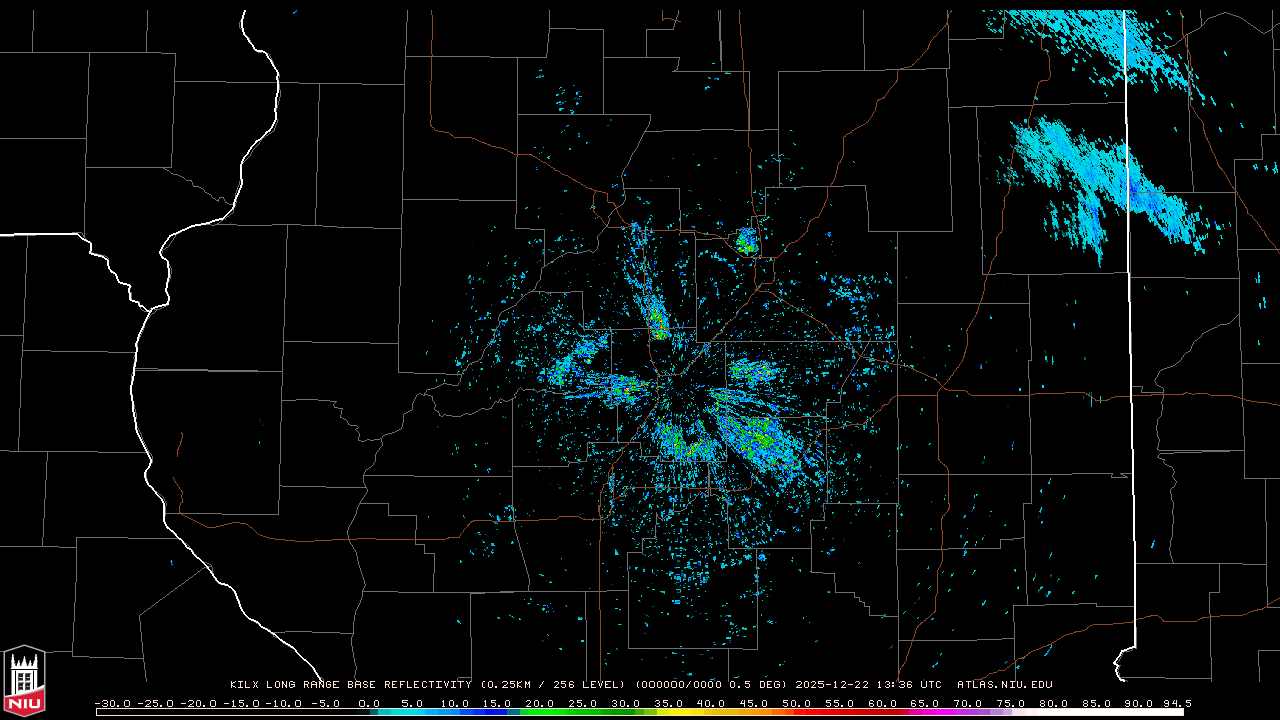1280x720 pixels.
Task: Select the 50.0 dBZ red color on scale
Action: pyautogui.click(x=796, y=712)
